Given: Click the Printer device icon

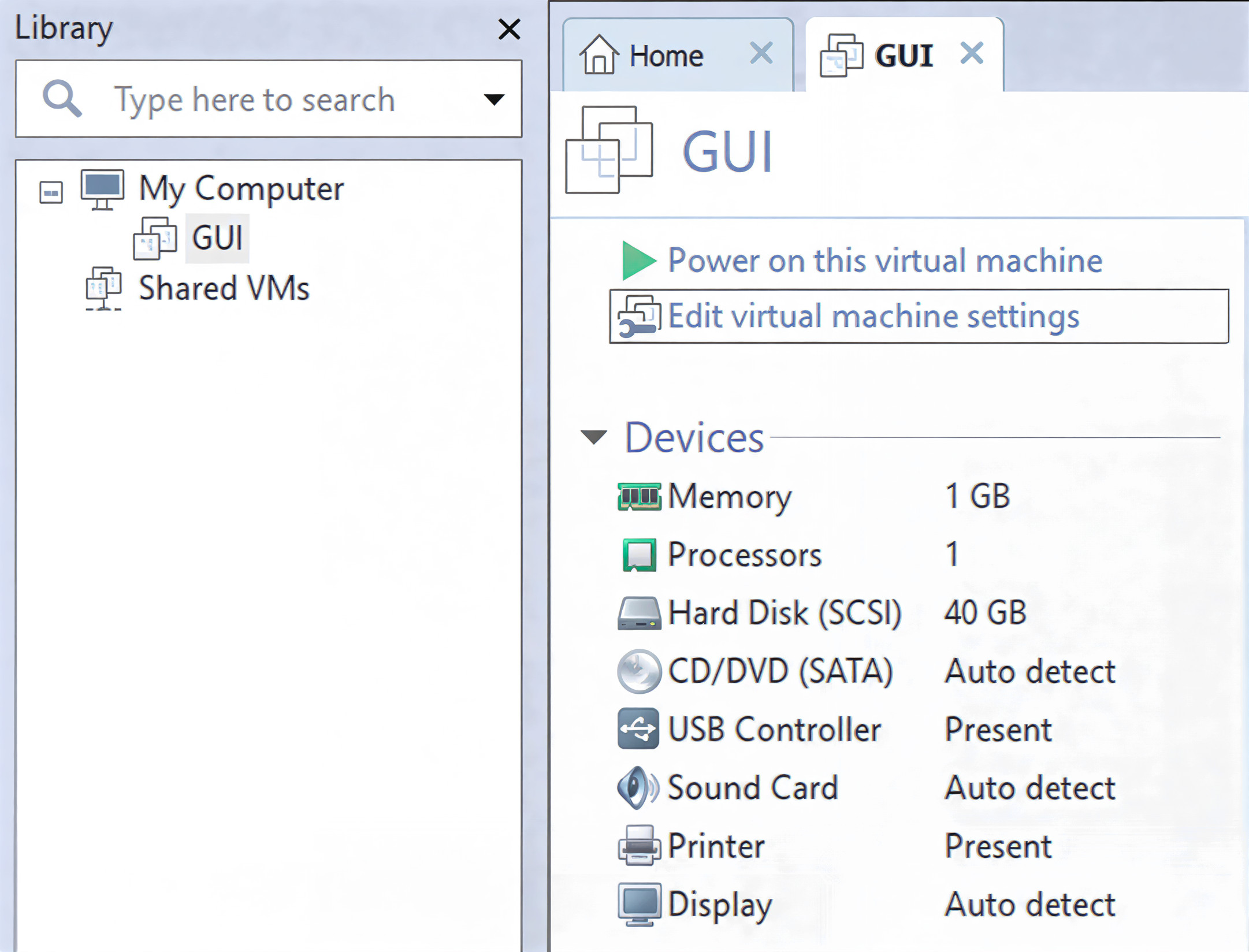Looking at the screenshot, I should (638, 846).
